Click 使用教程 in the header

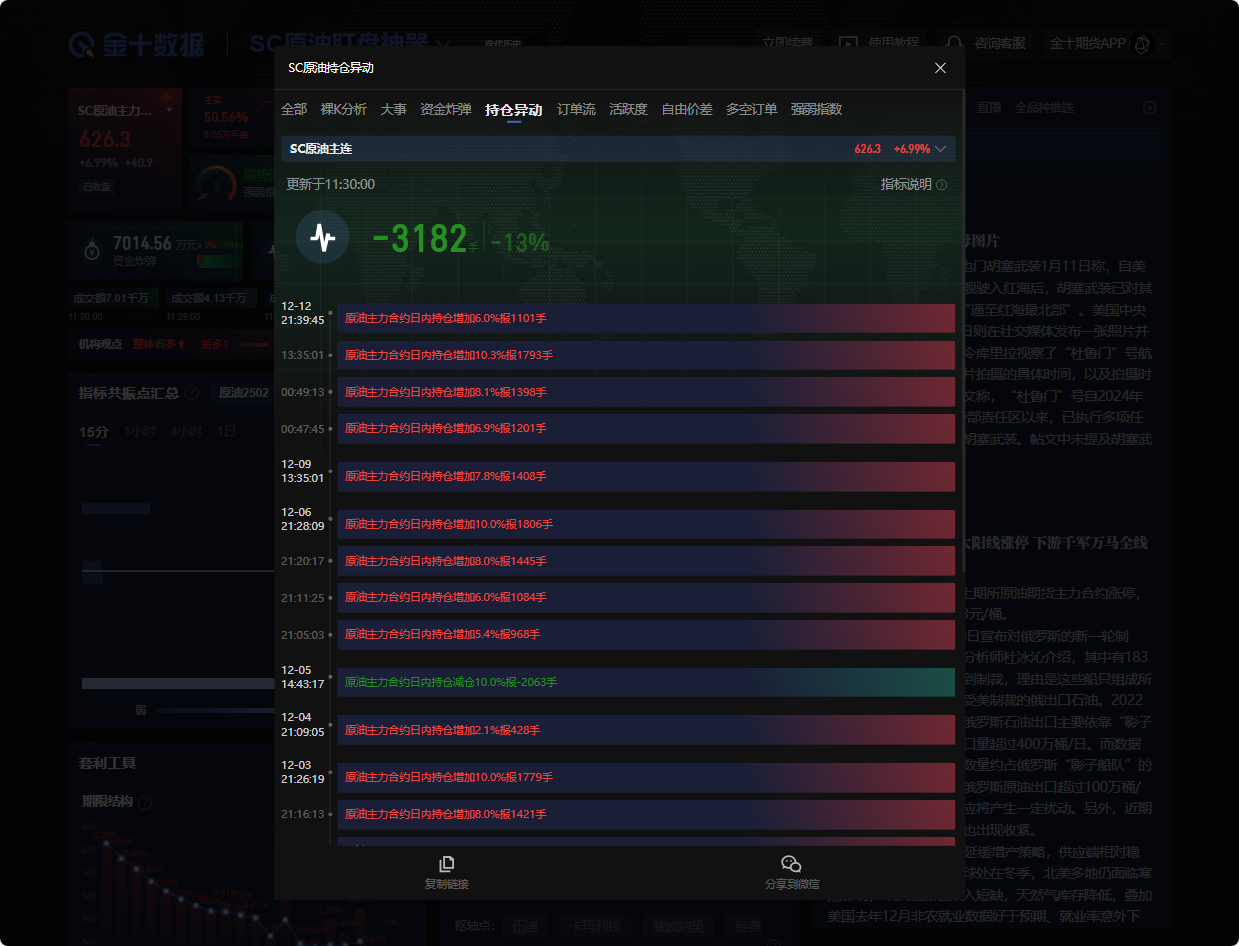coord(893,44)
